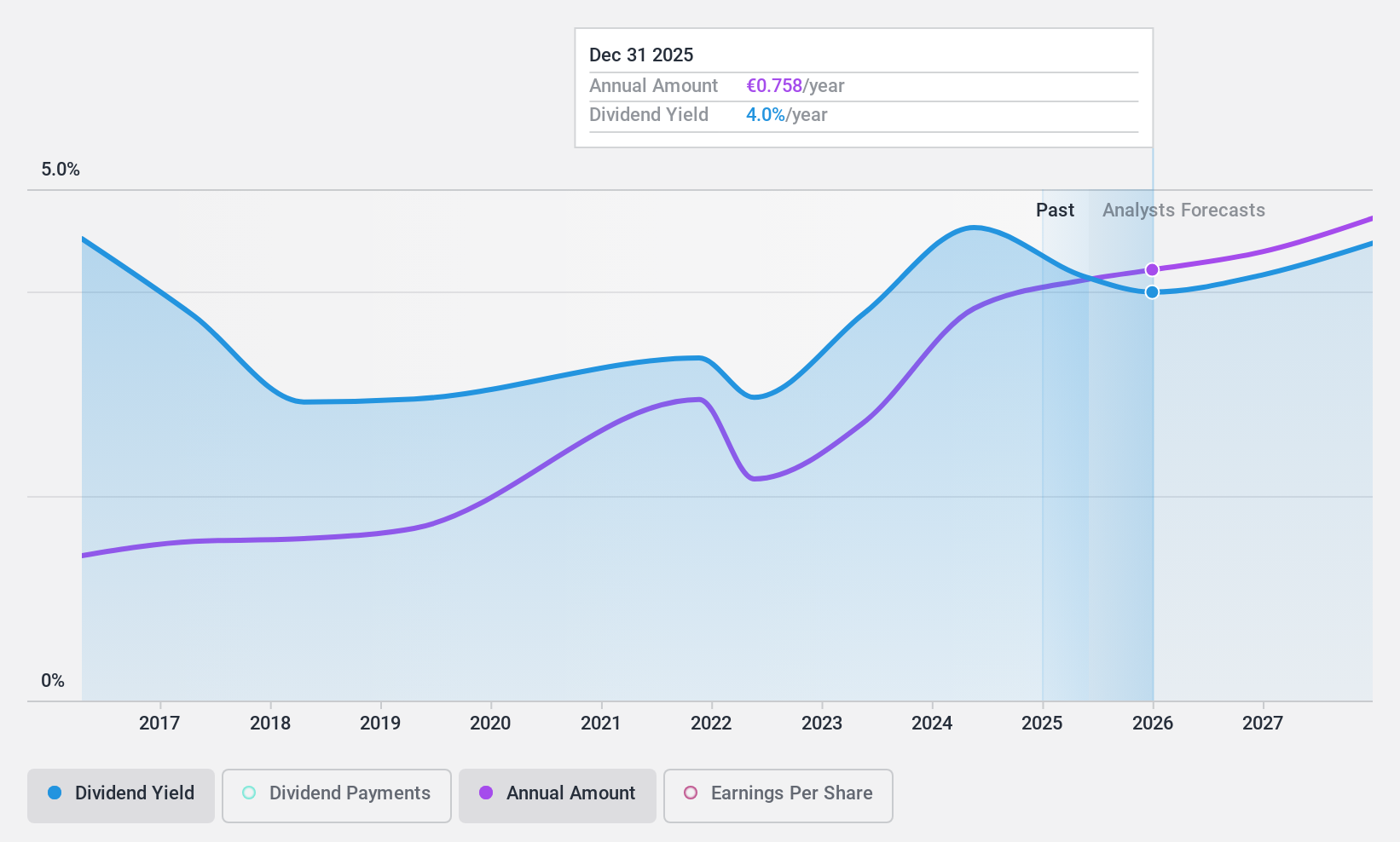Click the 2018 x-axis label

(x=270, y=724)
